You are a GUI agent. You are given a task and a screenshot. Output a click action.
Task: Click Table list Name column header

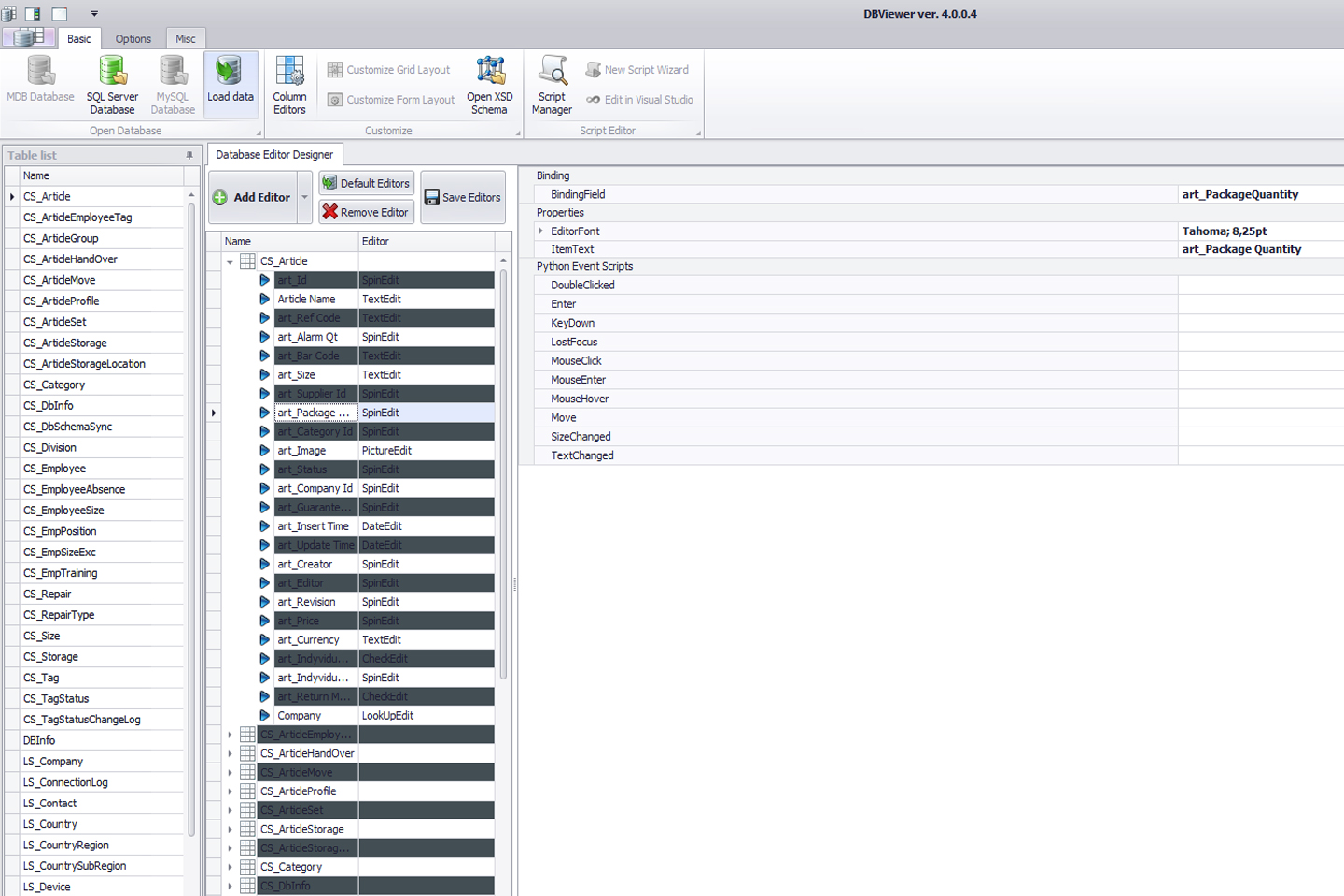102,175
